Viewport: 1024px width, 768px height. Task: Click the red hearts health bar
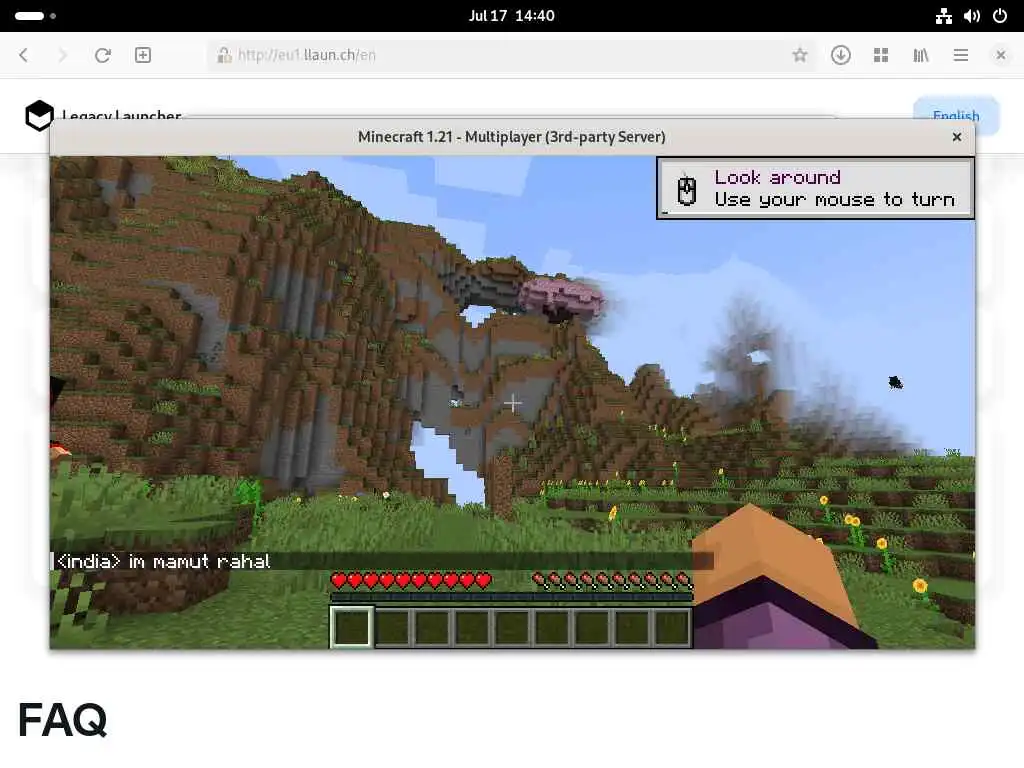click(411, 580)
